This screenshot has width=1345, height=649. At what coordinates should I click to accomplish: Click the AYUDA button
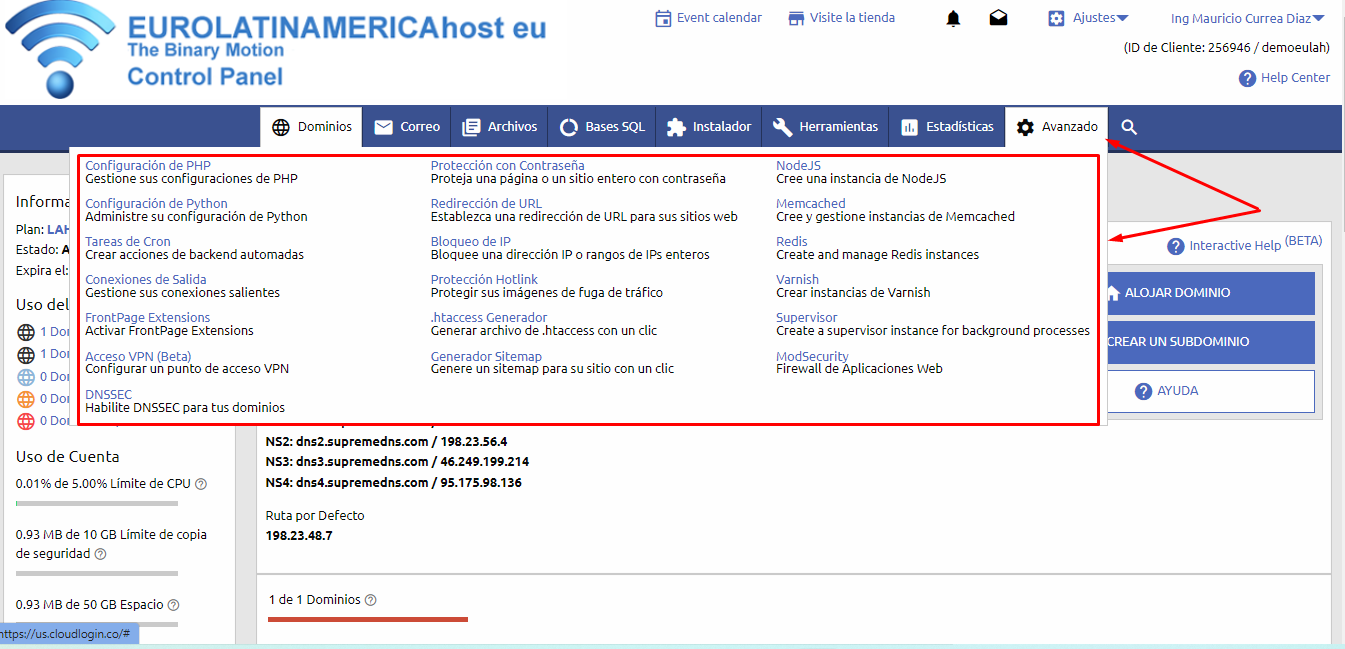point(1210,391)
